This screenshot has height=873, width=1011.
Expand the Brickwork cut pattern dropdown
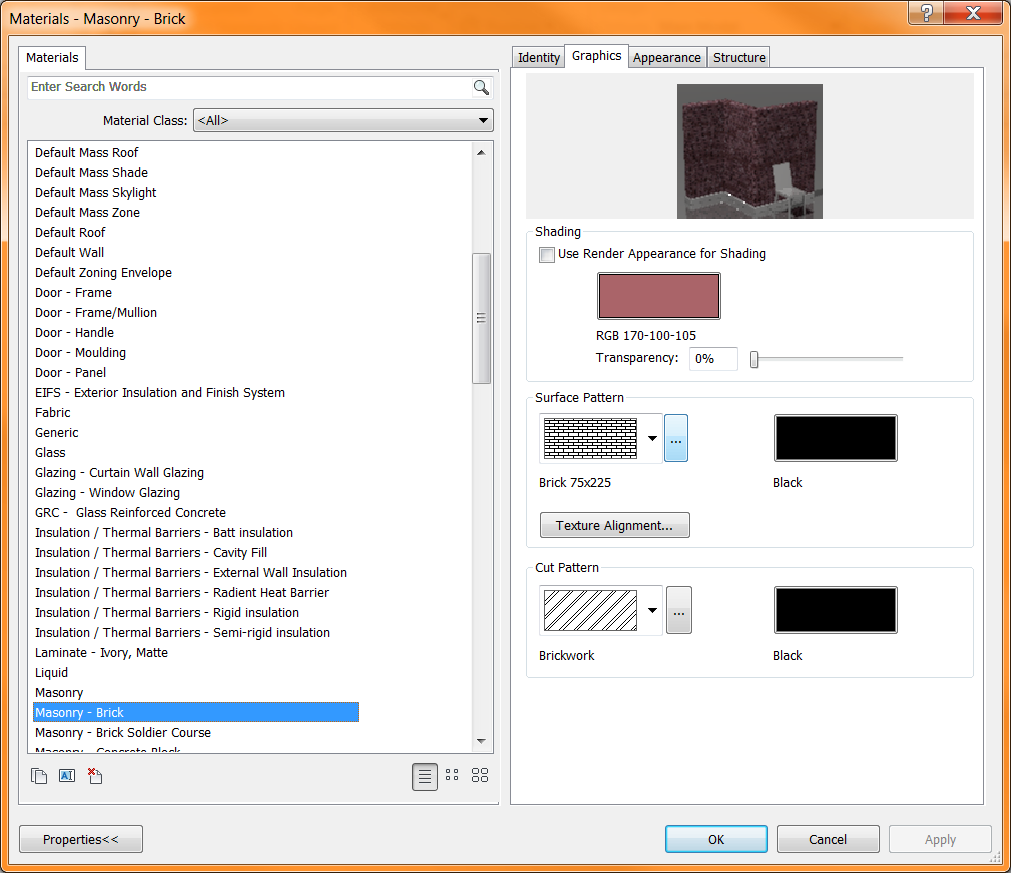coord(653,610)
